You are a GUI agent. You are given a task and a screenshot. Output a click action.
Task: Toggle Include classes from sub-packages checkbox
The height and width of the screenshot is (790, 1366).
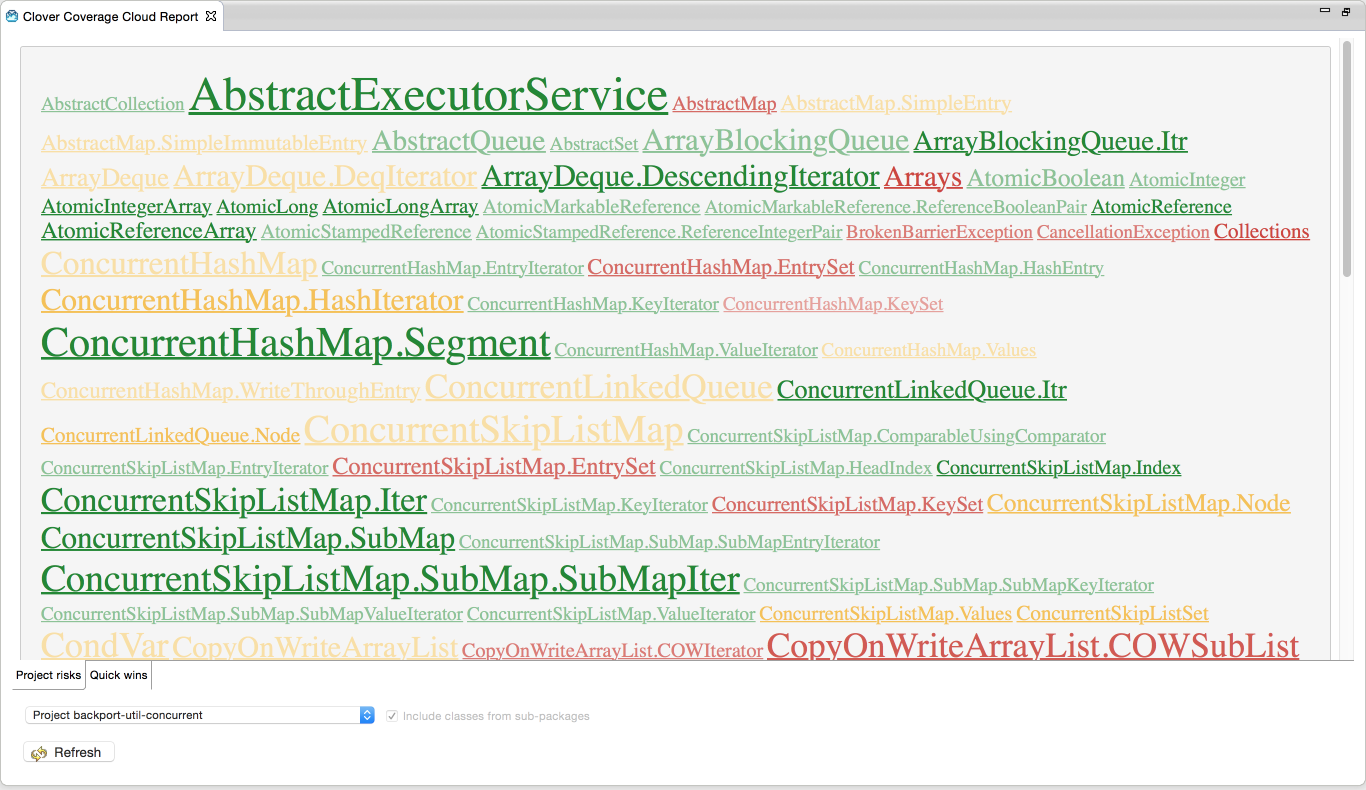click(x=392, y=716)
